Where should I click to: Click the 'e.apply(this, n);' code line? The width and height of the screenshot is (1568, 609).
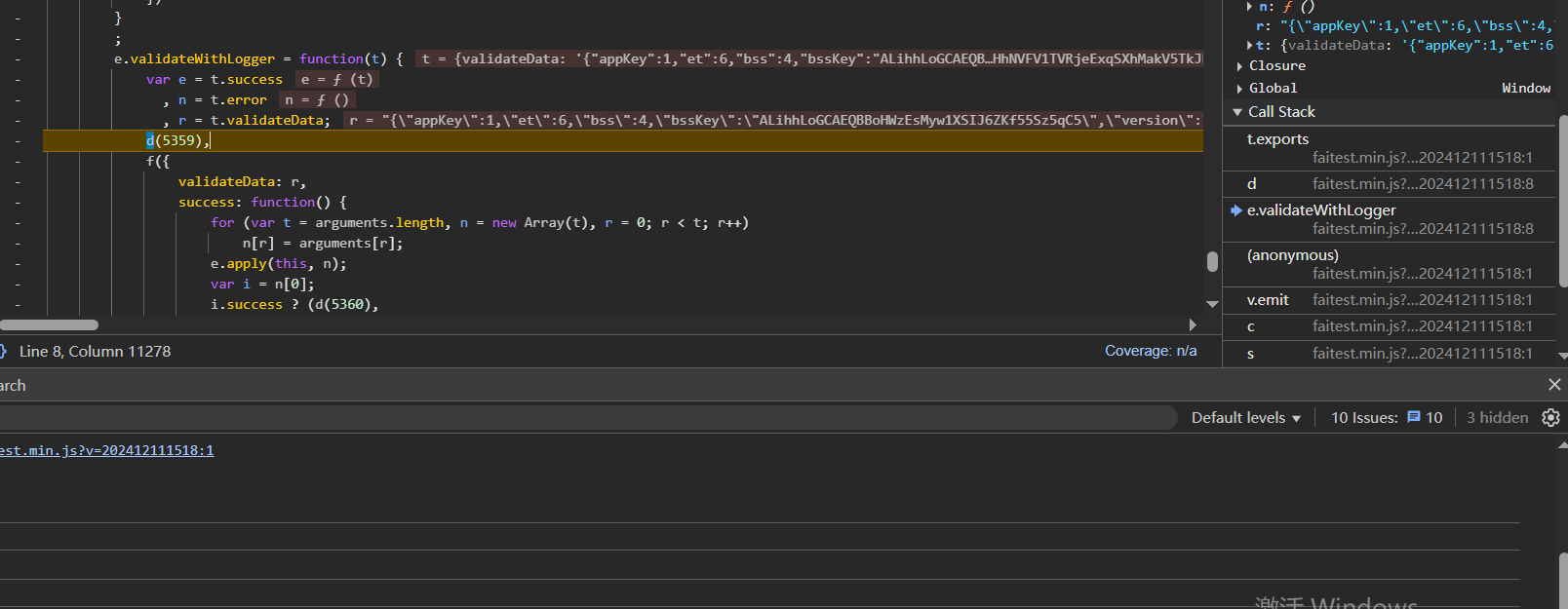point(278,263)
